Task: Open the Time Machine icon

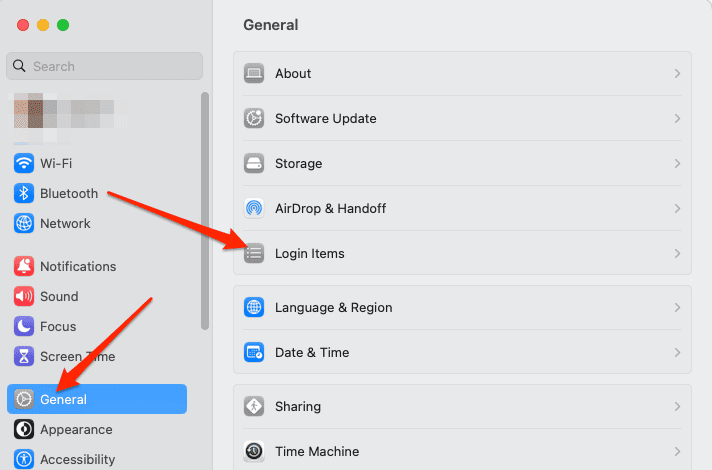Action: [x=254, y=451]
